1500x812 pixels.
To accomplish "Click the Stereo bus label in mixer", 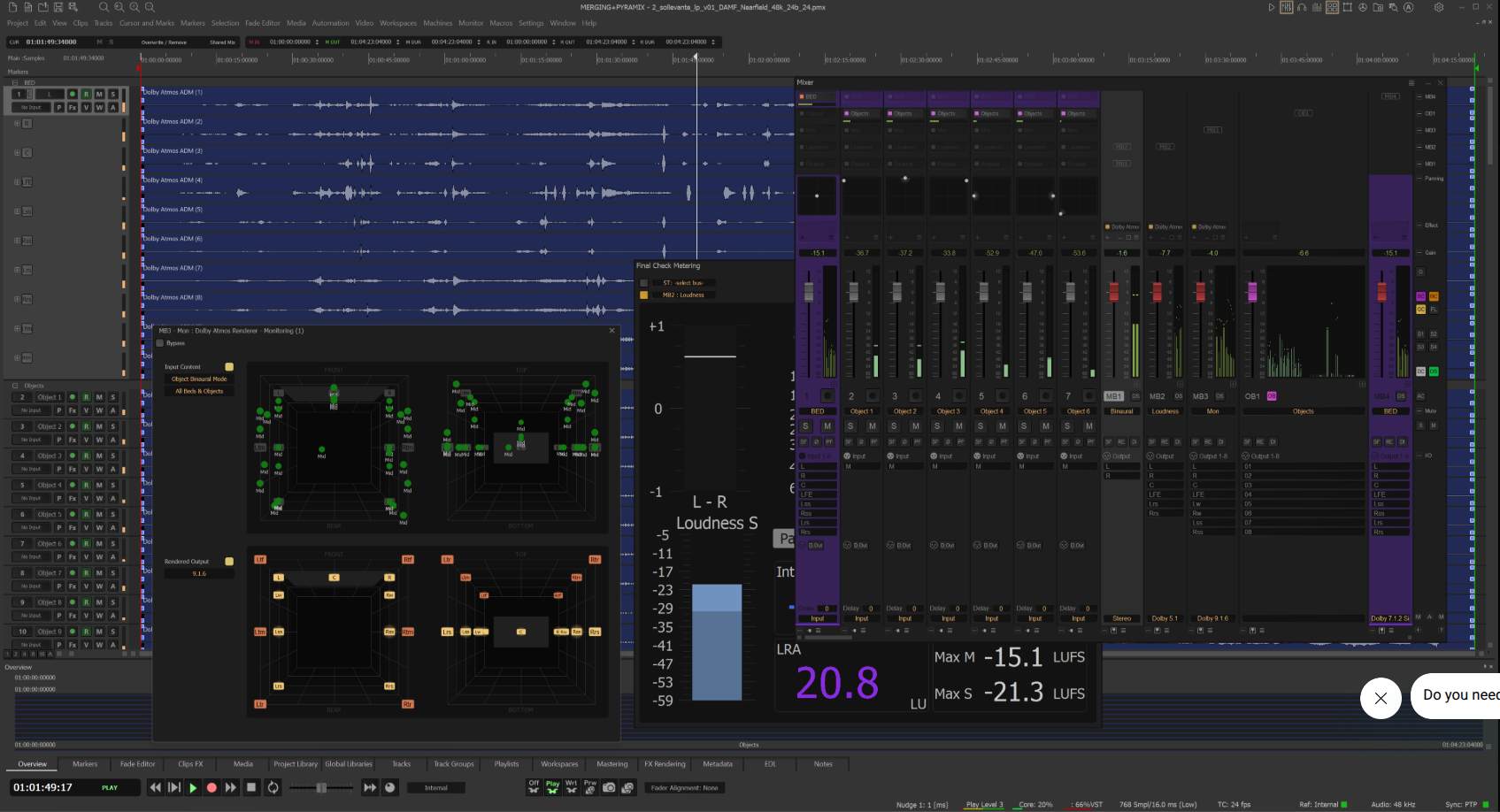I will (1122, 618).
